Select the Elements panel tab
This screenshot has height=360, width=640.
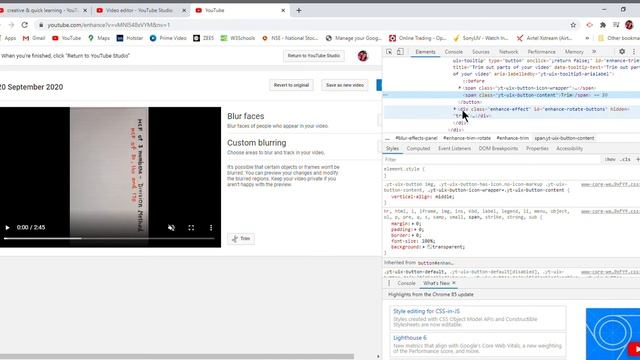(425, 52)
